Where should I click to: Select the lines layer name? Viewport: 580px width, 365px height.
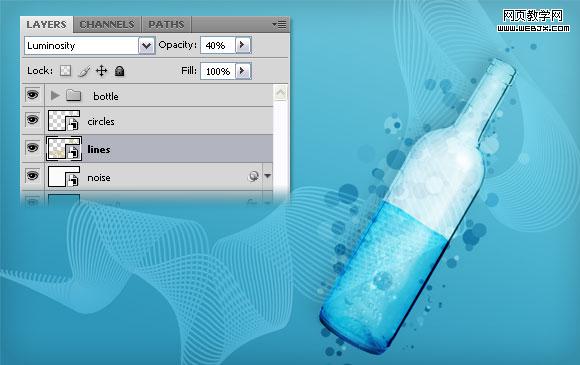coord(99,149)
